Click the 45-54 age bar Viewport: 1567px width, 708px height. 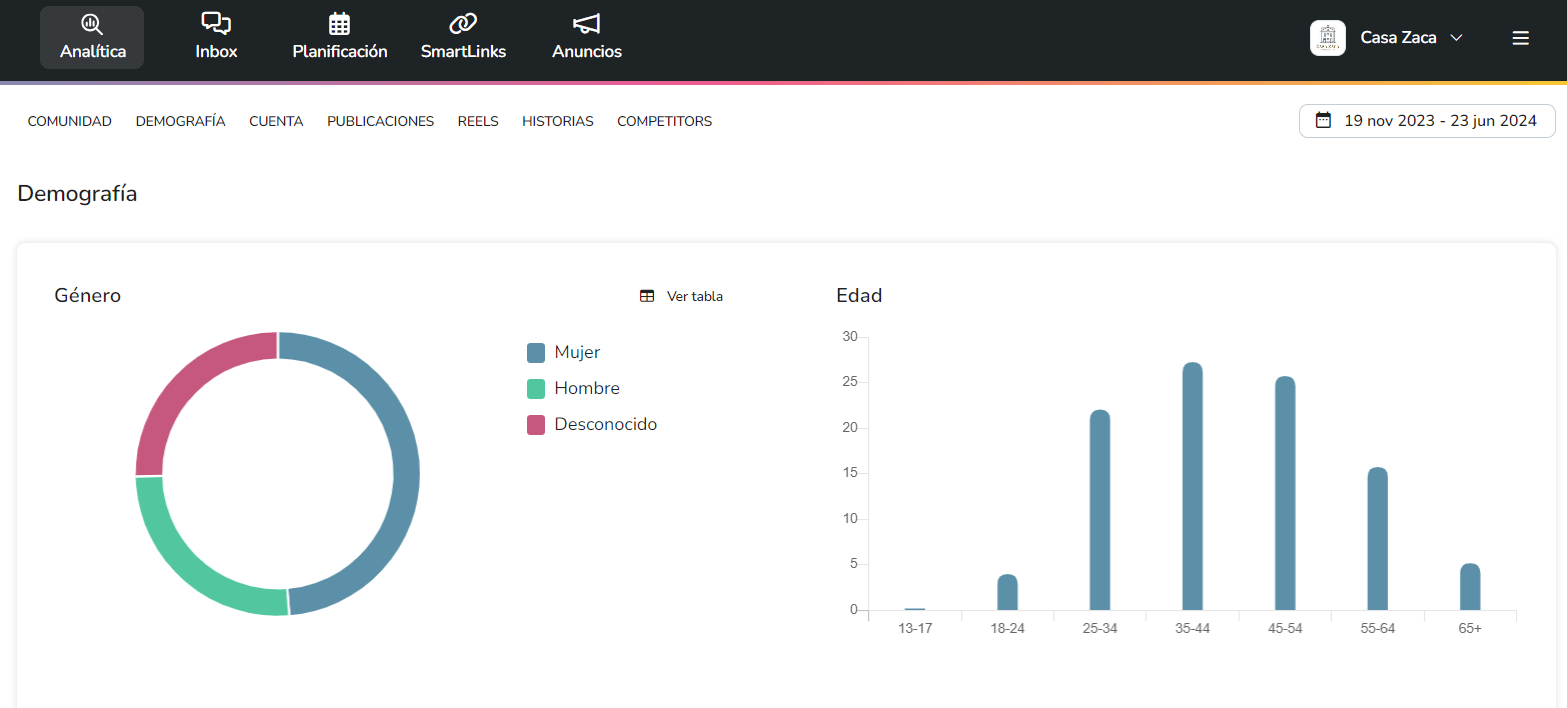(1285, 493)
